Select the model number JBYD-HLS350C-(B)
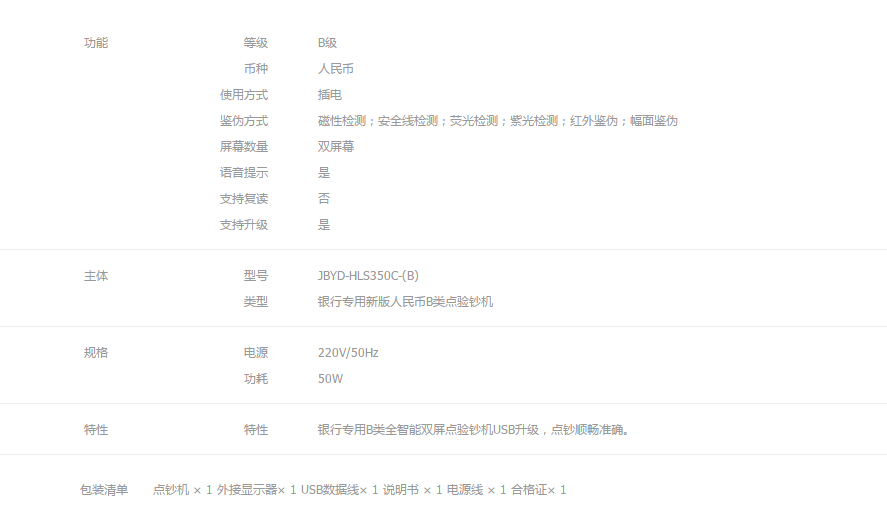887x510 pixels. pos(368,276)
